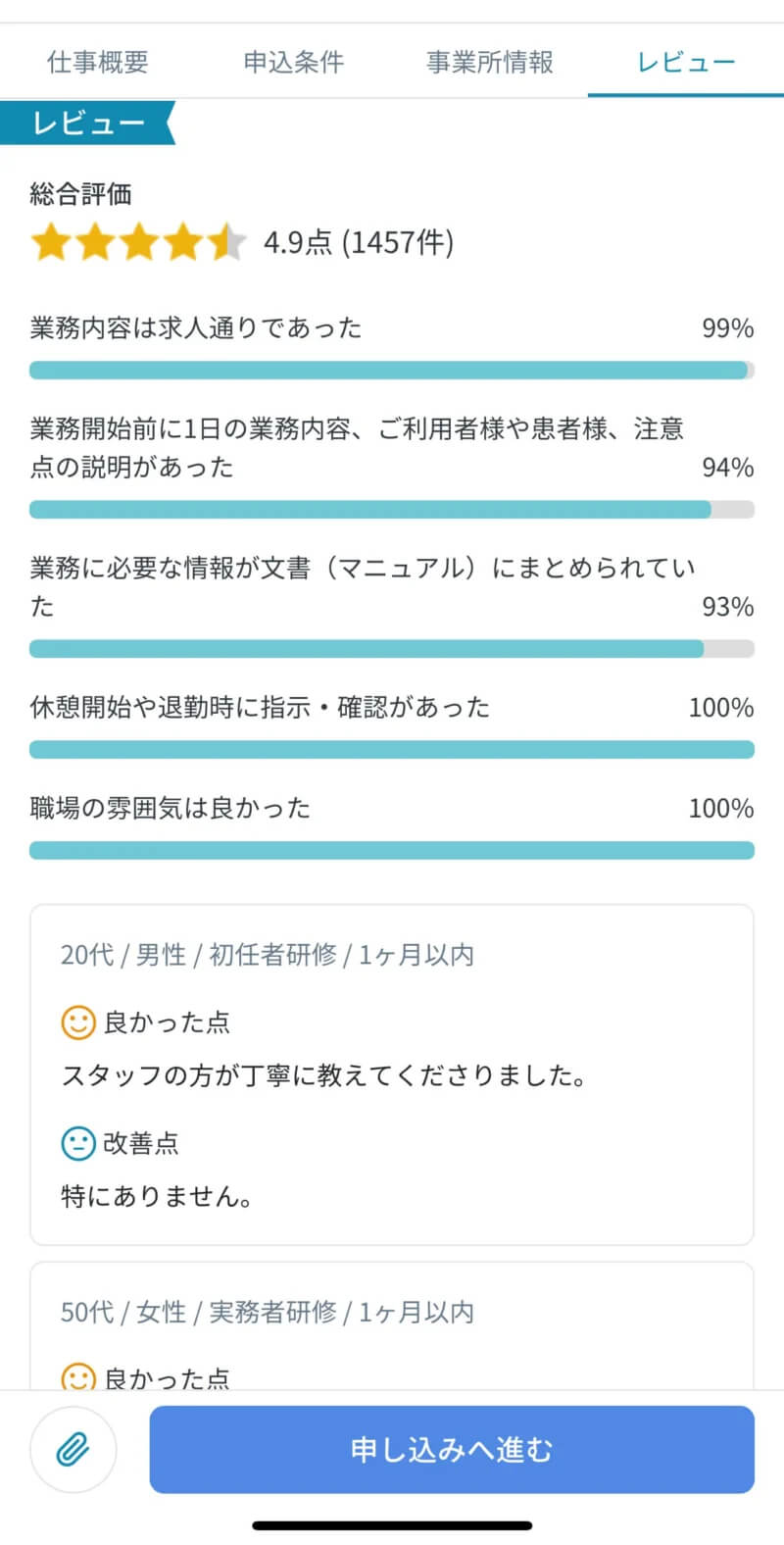Tap the 99% progress bar

pos(392,370)
